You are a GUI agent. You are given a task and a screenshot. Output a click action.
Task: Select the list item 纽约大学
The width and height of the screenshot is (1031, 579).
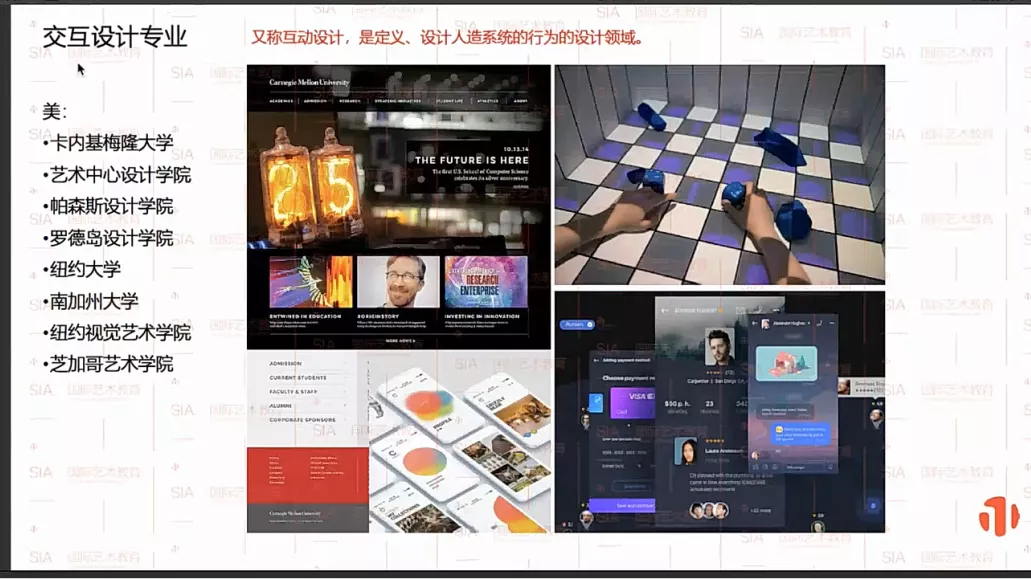click(85, 269)
